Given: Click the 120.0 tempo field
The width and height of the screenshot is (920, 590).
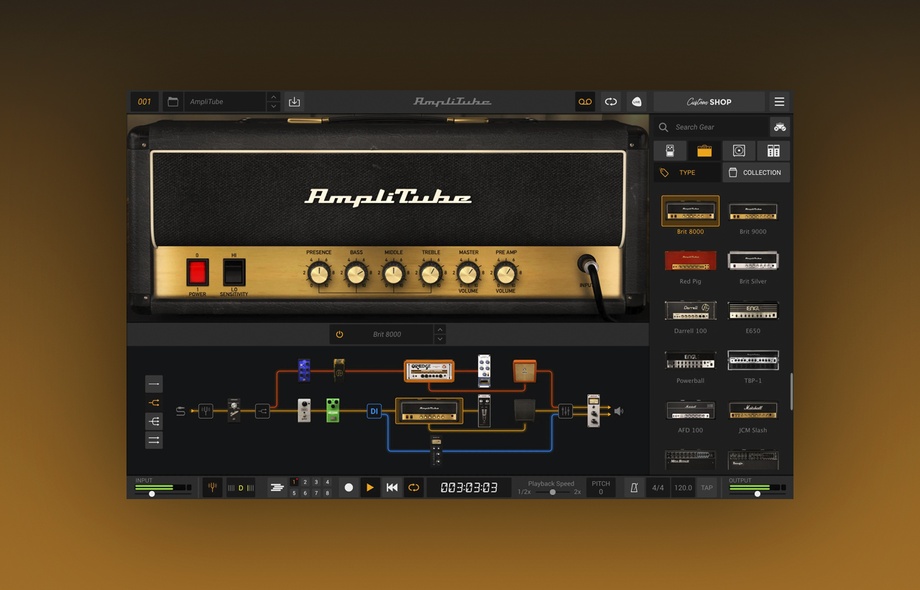Looking at the screenshot, I should [x=683, y=487].
